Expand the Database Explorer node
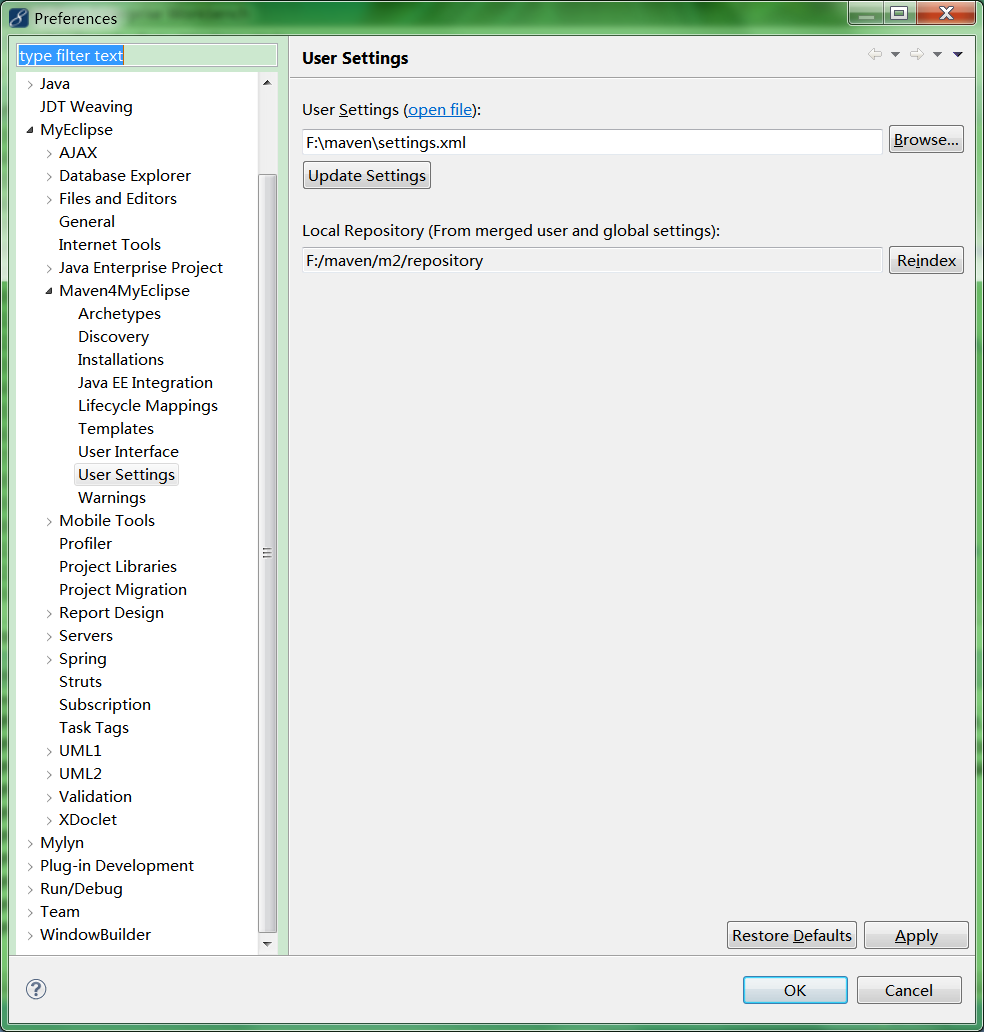 [x=49, y=176]
